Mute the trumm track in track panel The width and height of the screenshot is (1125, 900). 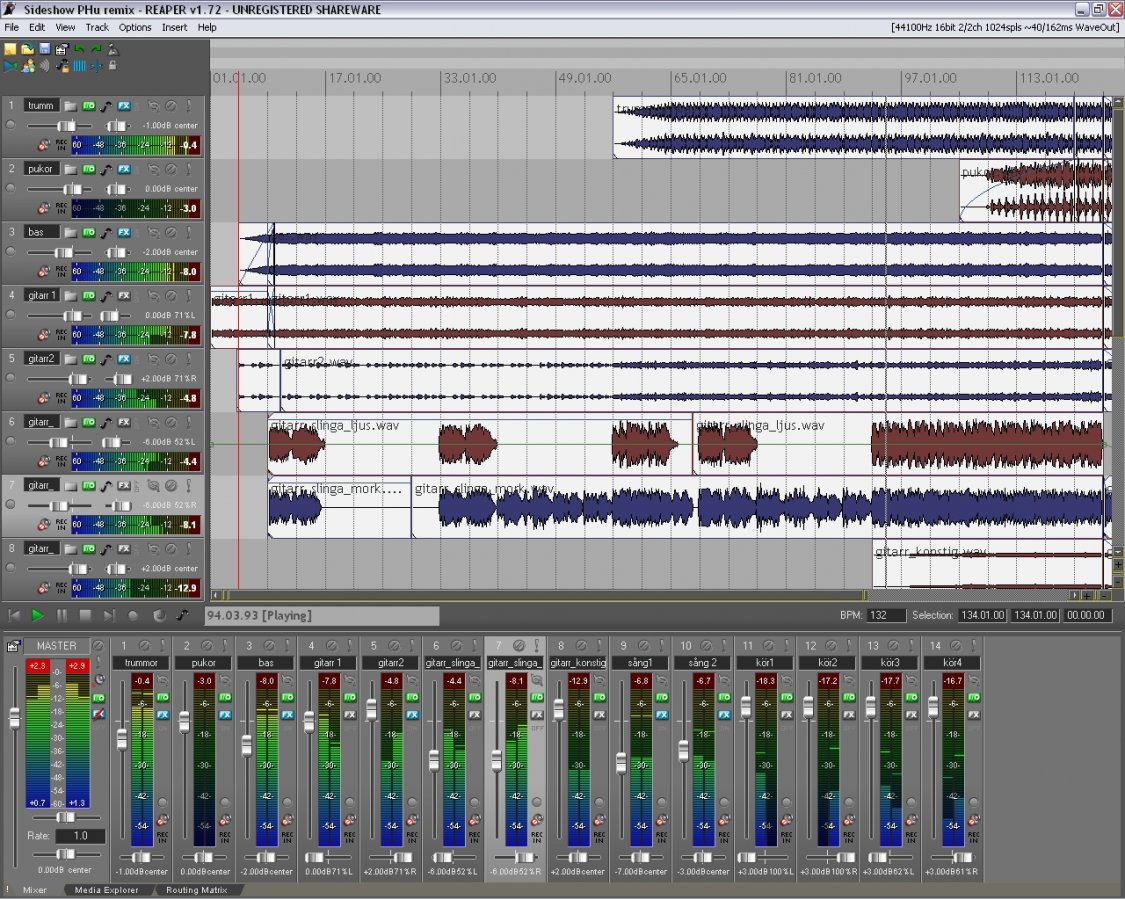(171, 105)
